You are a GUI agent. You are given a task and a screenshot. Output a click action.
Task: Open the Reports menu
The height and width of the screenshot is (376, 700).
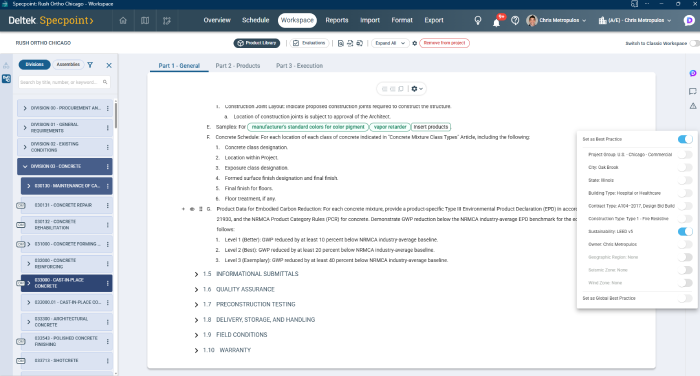[x=337, y=20]
